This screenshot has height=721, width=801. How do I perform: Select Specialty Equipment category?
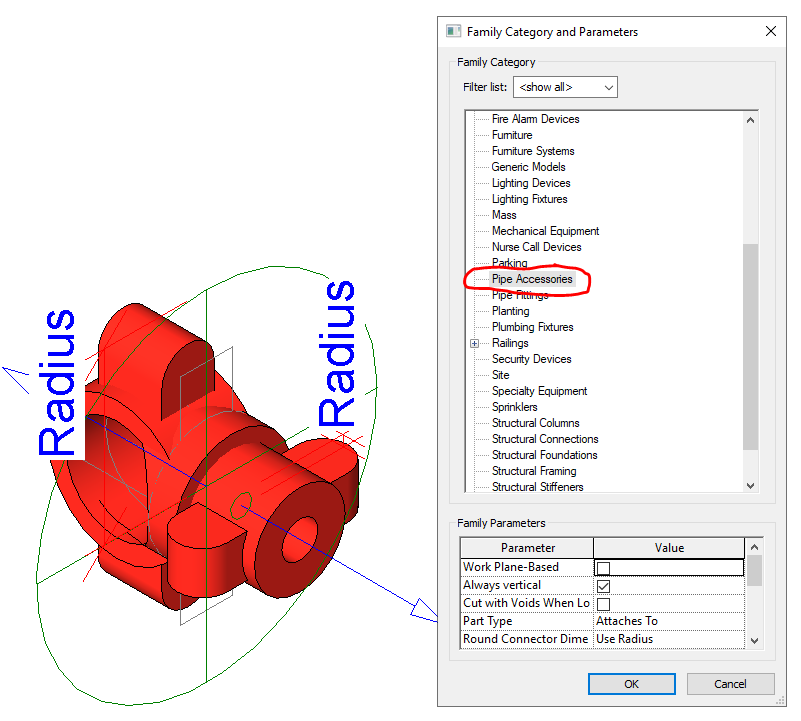coord(539,391)
